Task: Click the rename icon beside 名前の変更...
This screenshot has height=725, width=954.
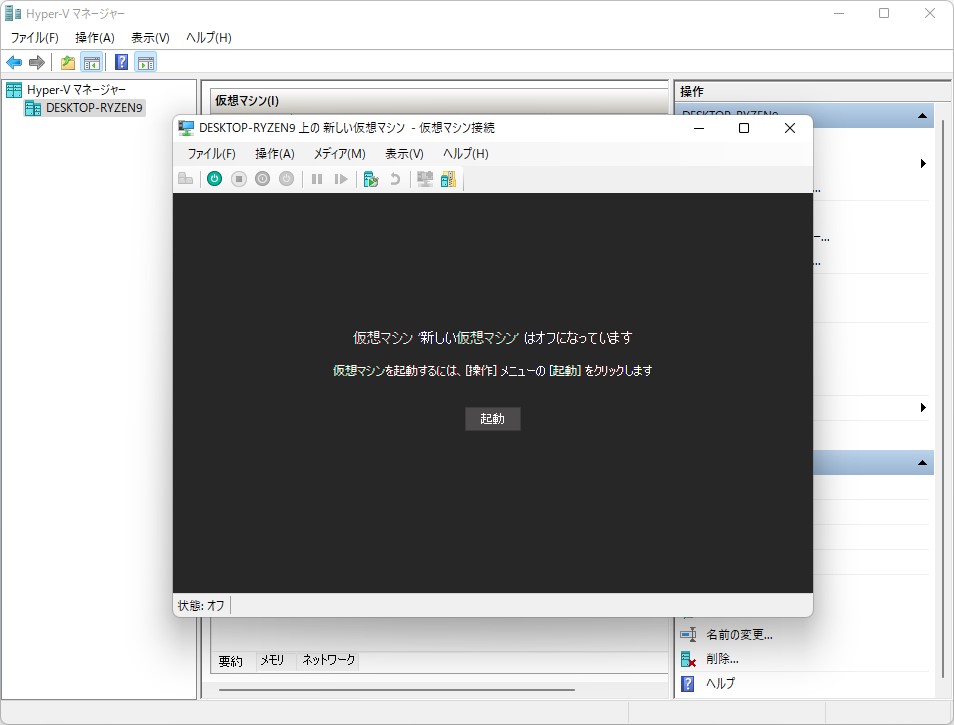Action: point(688,635)
